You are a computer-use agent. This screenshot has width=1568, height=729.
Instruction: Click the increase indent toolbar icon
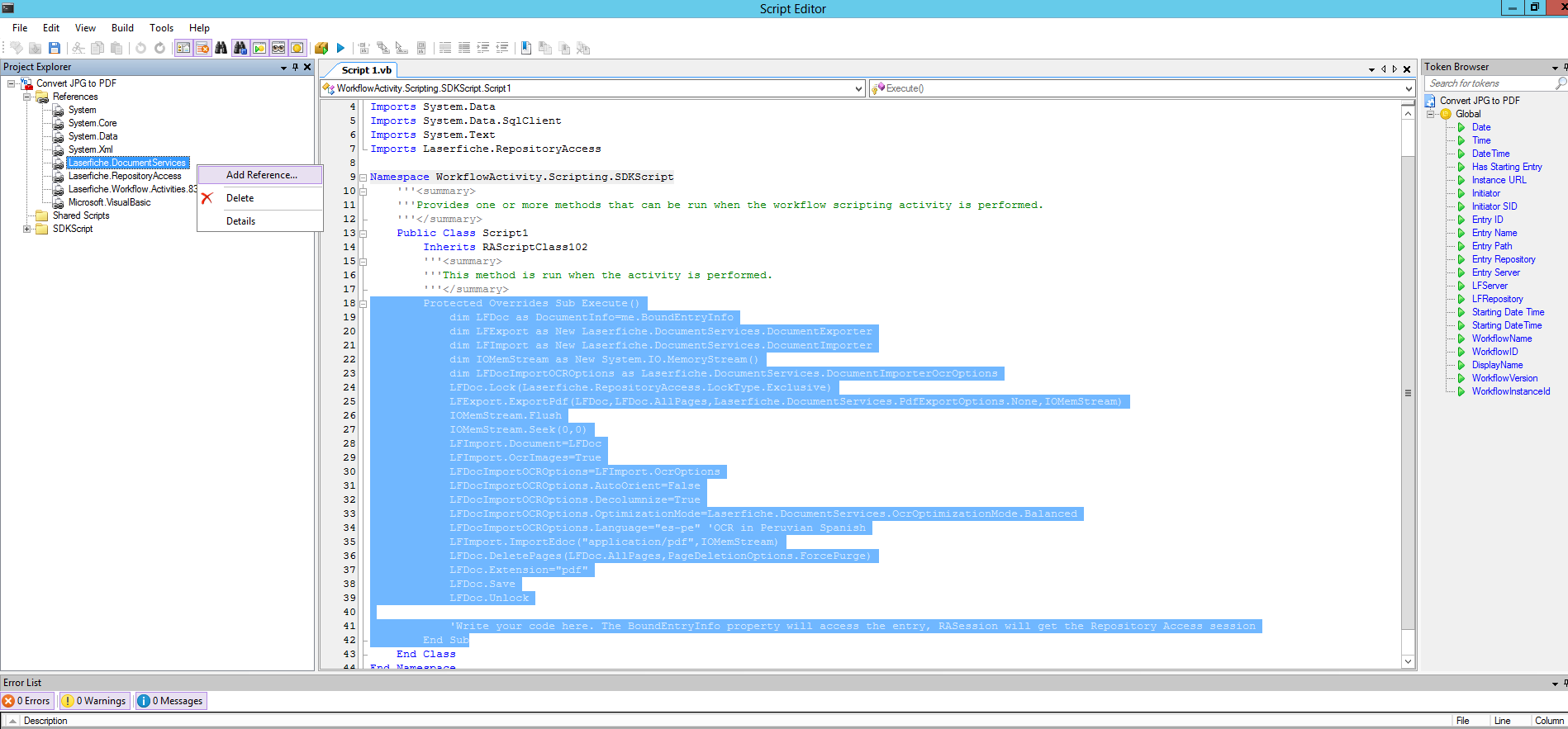click(x=483, y=48)
